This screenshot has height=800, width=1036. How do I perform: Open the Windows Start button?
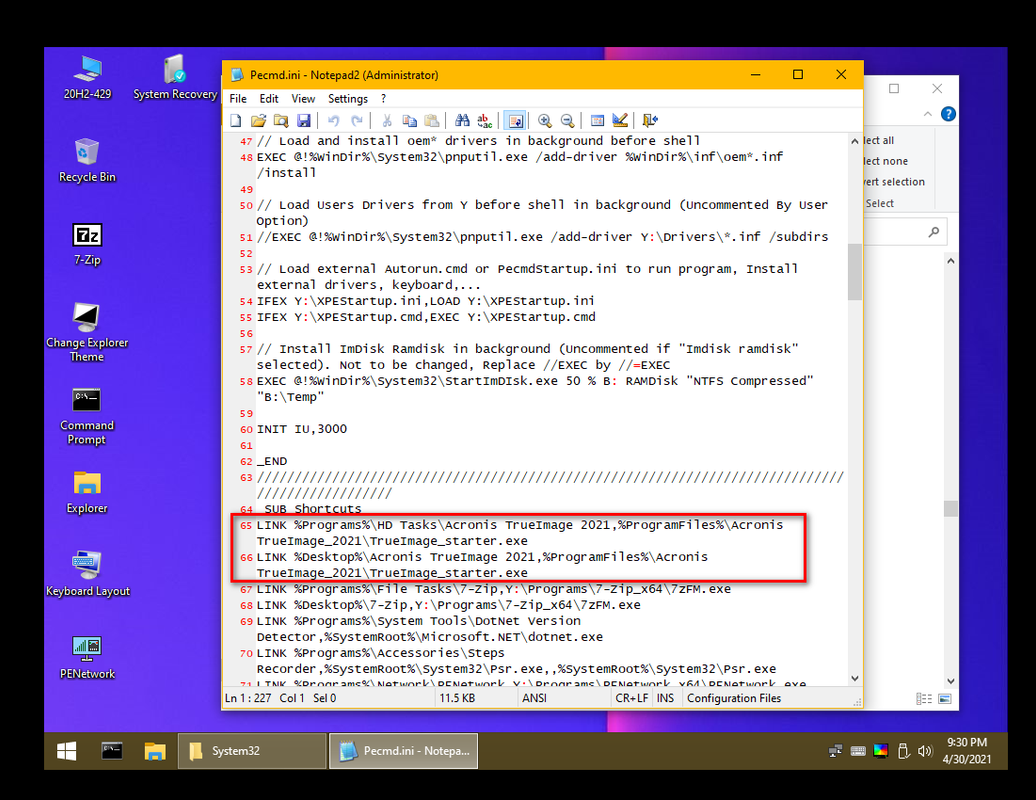pyautogui.click(x=67, y=751)
